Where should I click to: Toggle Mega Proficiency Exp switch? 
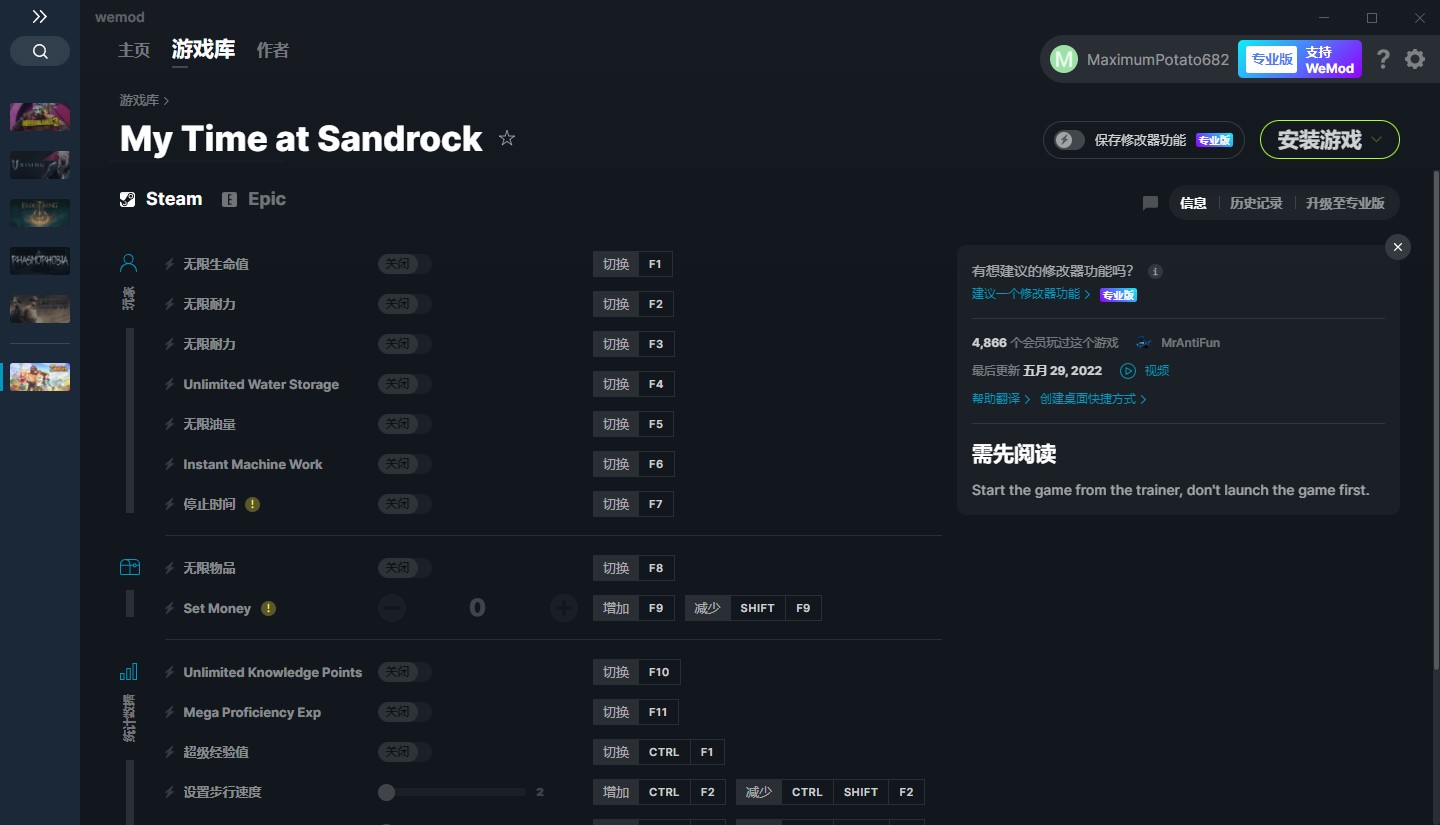coord(404,712)
